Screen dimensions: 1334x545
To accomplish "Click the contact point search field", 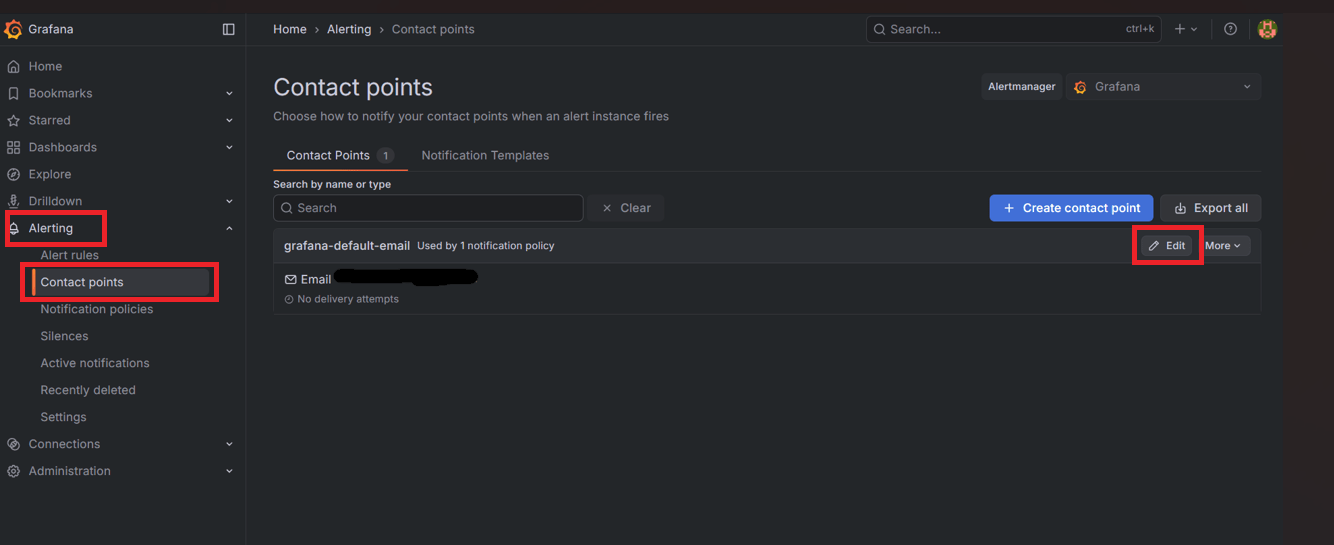I will 428,208.
